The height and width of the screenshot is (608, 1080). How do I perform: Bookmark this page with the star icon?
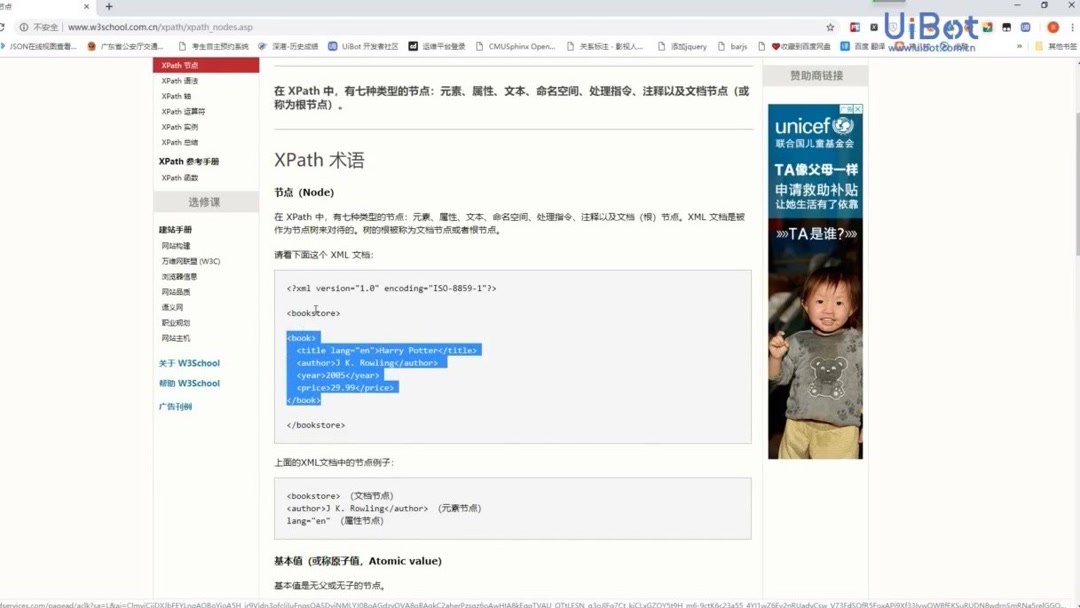pyautogui.click(x=830, y=27)
